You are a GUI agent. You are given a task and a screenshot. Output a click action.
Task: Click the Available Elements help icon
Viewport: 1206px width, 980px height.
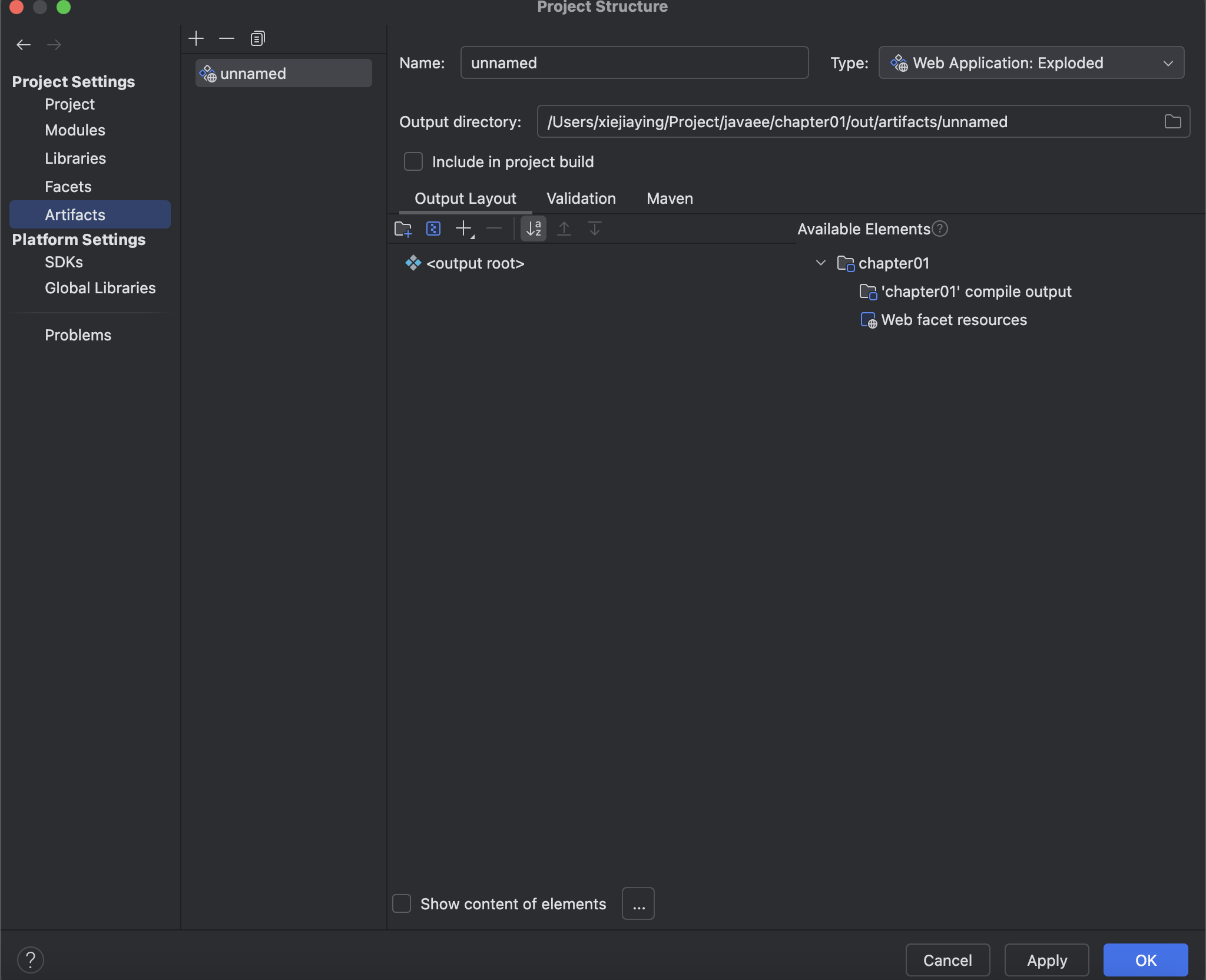940,229
